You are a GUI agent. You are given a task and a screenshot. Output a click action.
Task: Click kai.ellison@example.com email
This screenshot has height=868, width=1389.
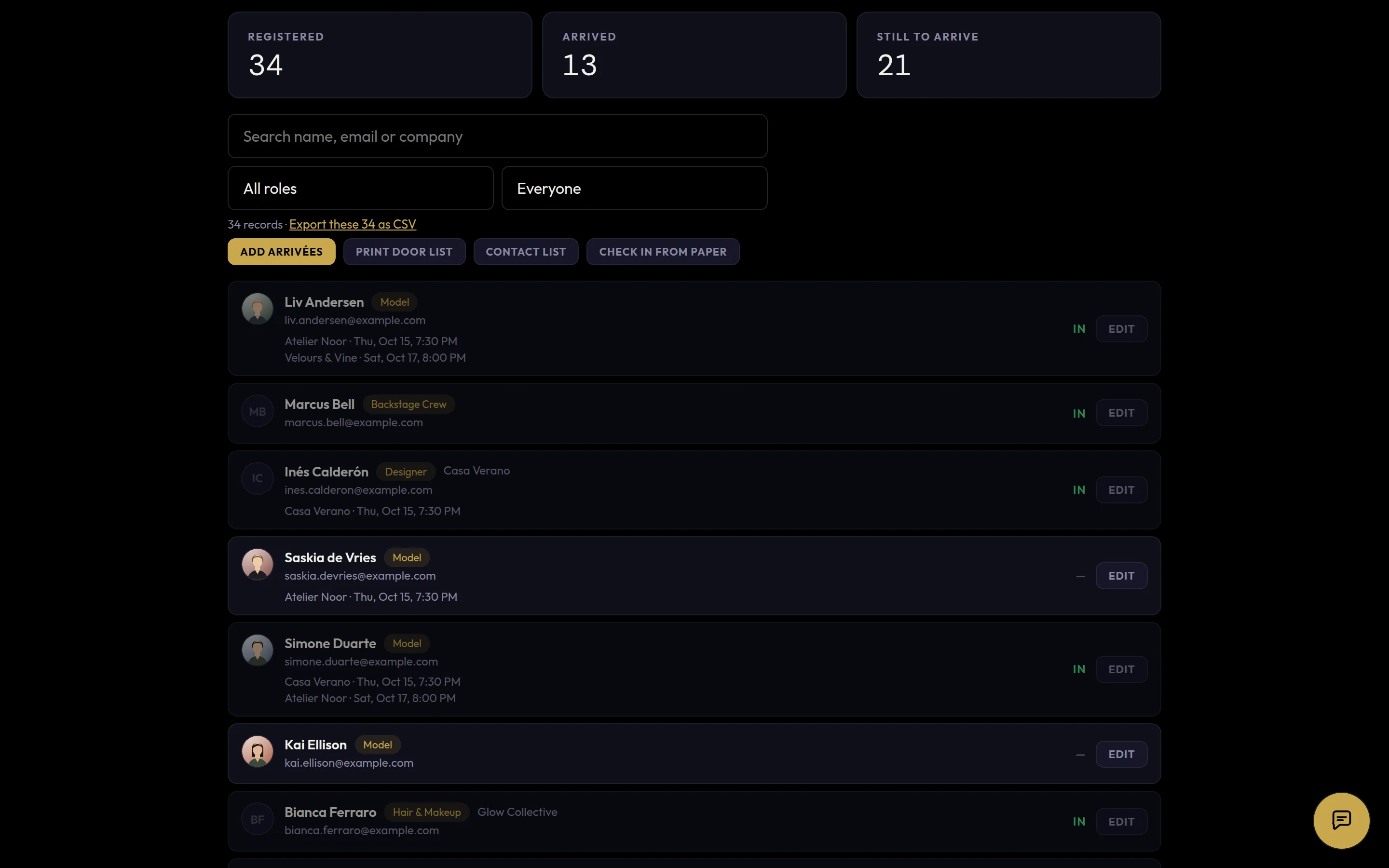349,763
